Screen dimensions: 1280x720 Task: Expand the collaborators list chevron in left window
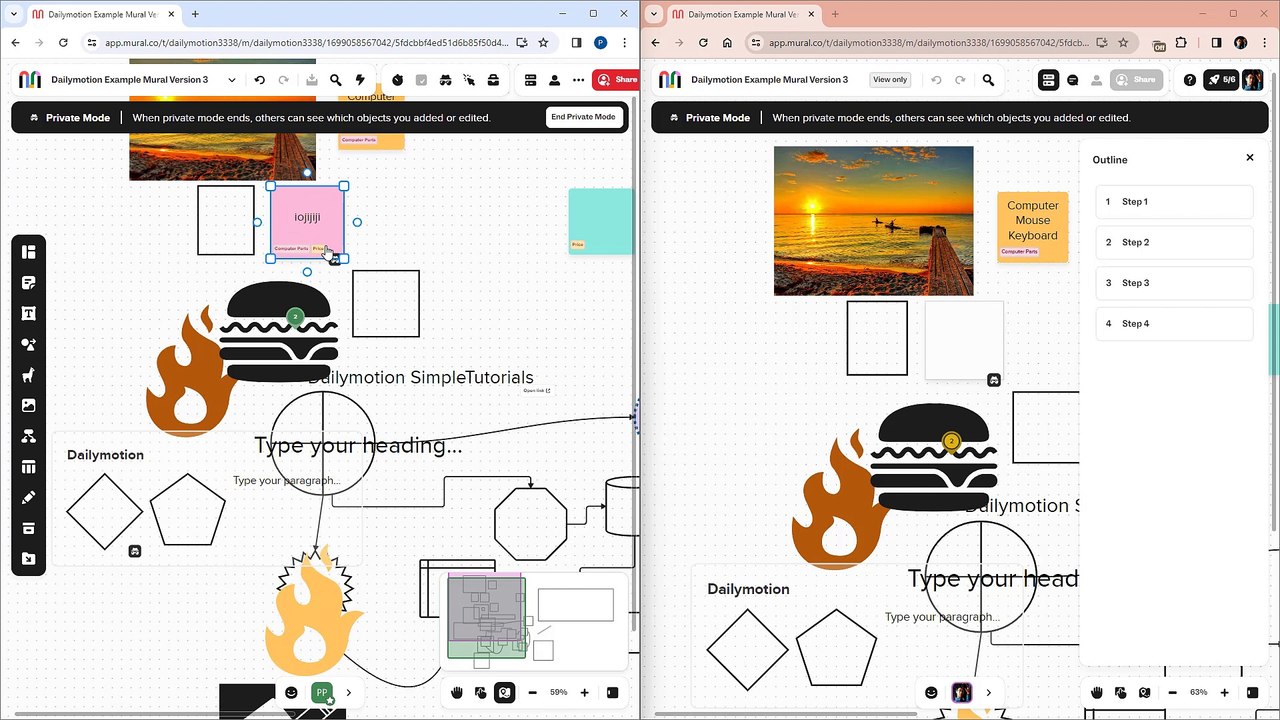click(349, 692)
